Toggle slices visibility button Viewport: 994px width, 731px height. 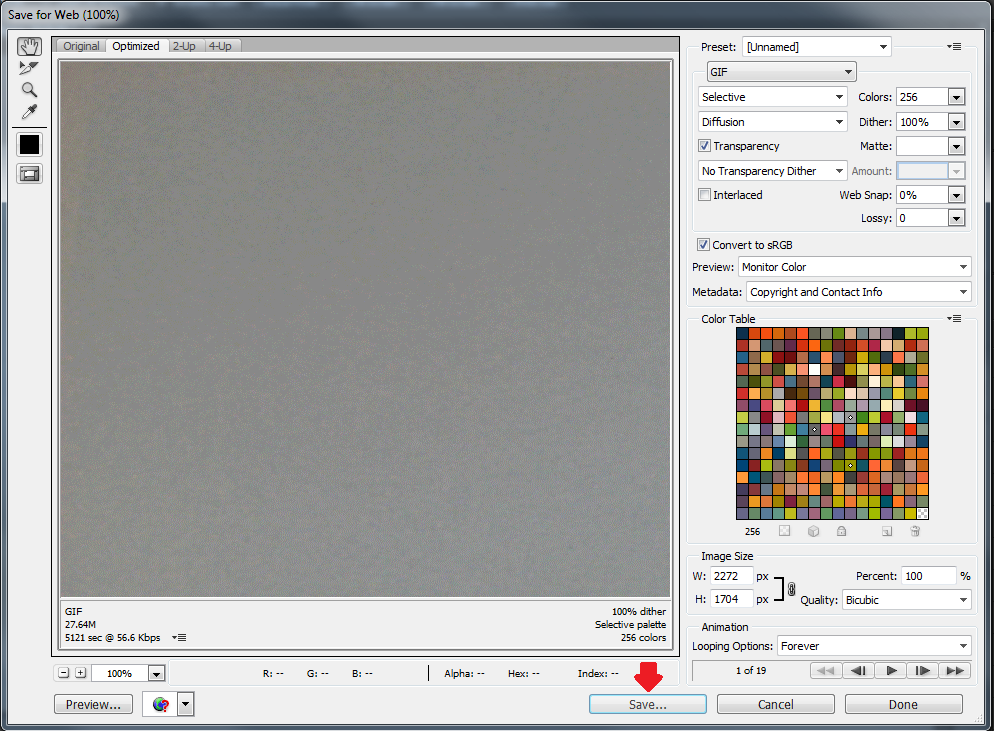tap(29, 174)
